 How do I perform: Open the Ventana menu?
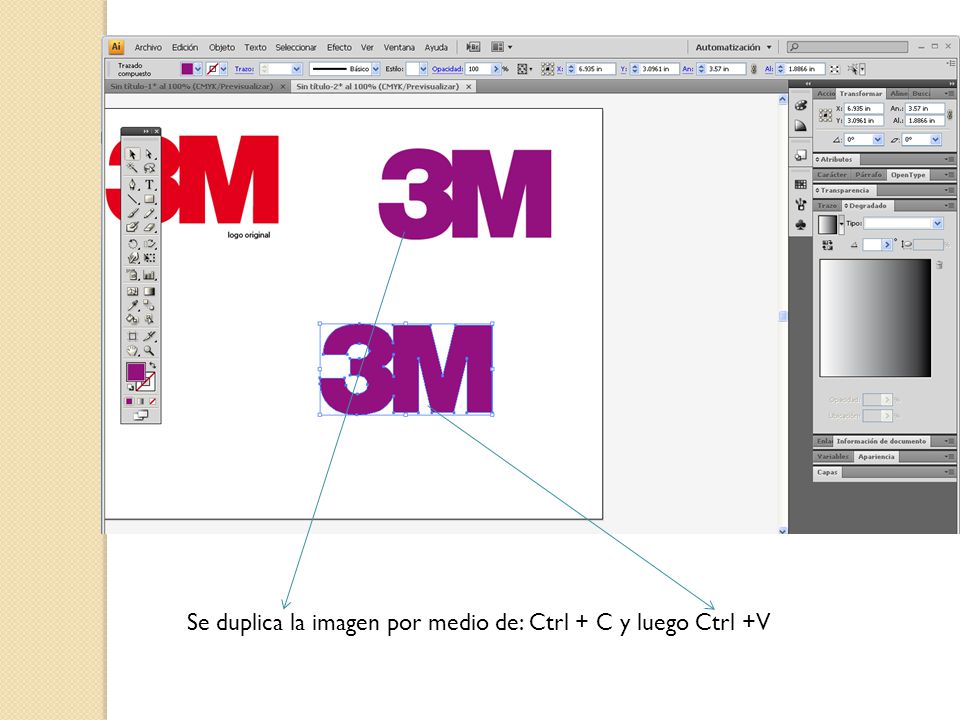click(x=399, y=47)
